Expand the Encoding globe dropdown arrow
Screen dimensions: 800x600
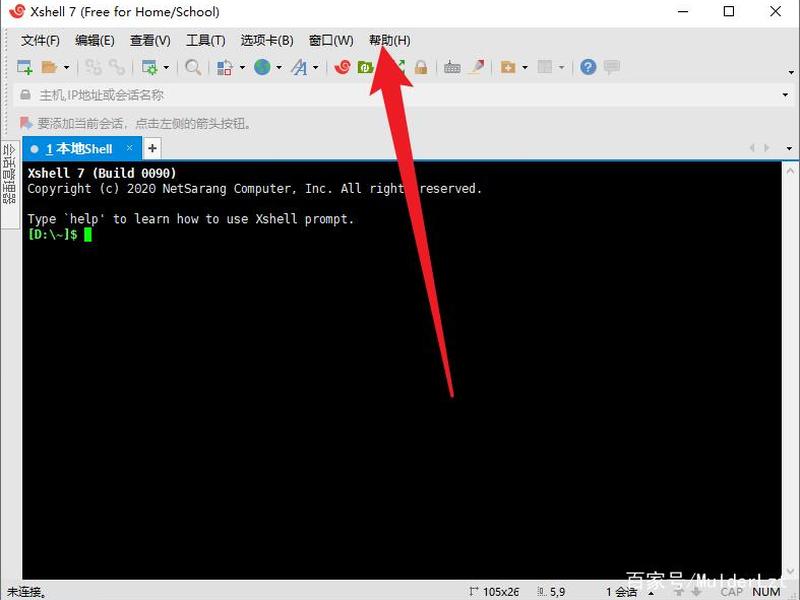click(279, 67)
